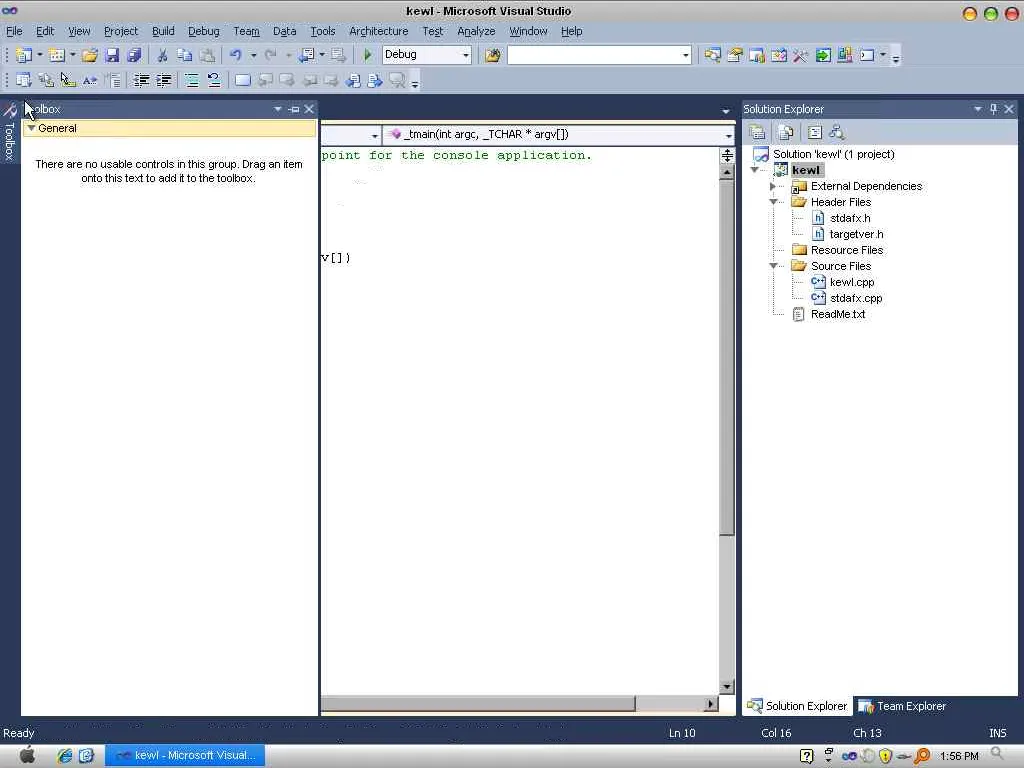Viewport: 1024px width, 768px height.
Task: Select targetver.h header file
Action: point(856,234)
